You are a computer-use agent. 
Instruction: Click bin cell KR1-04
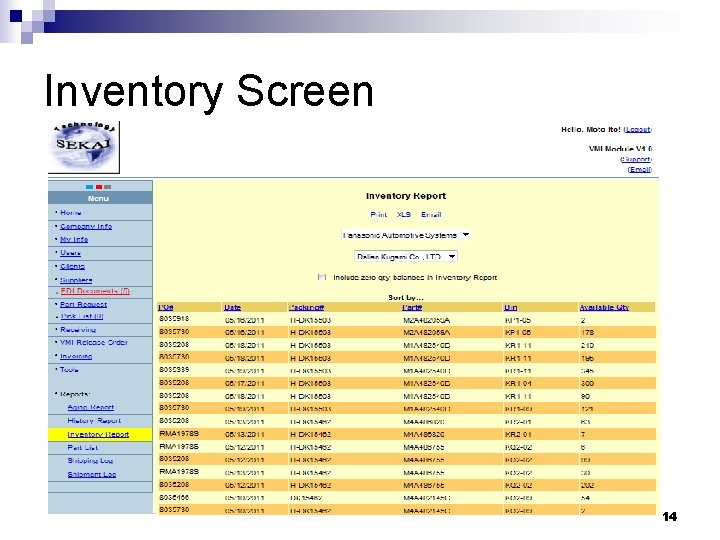point(518,383)
